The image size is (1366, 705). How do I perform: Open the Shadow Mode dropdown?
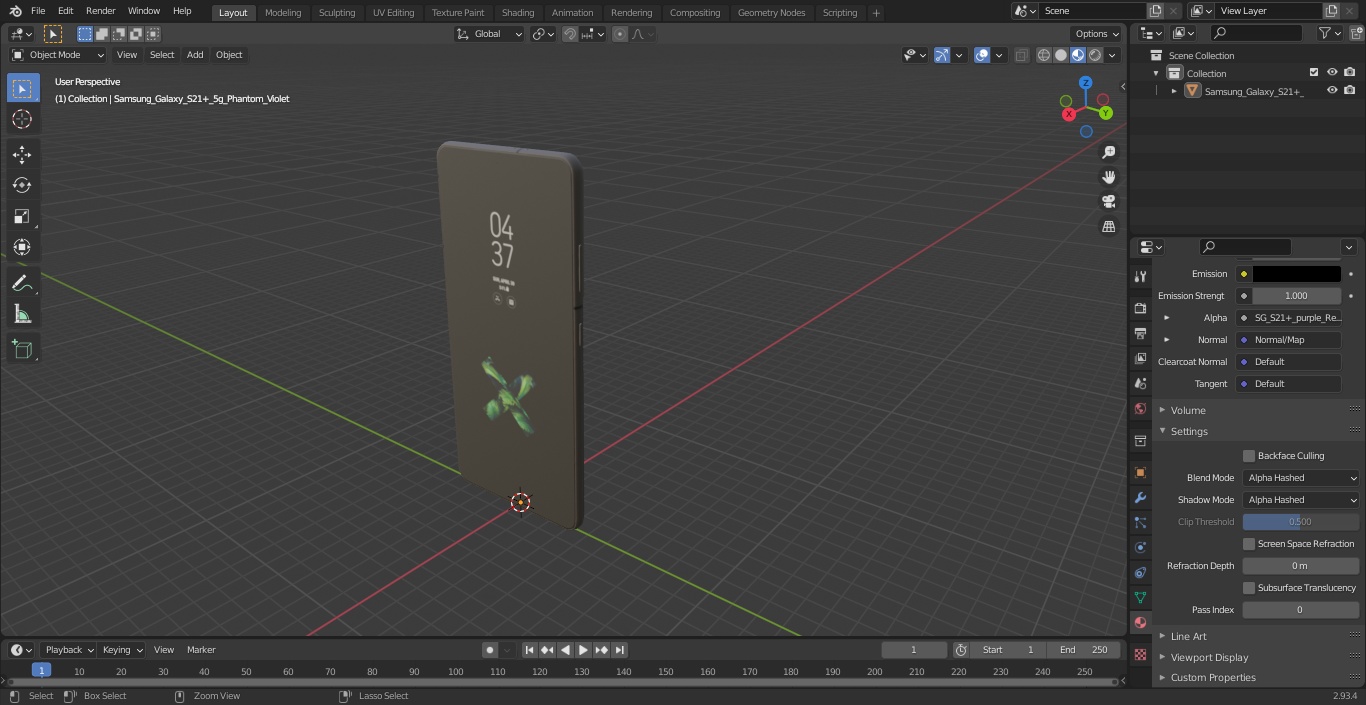tap(1301, 500)
